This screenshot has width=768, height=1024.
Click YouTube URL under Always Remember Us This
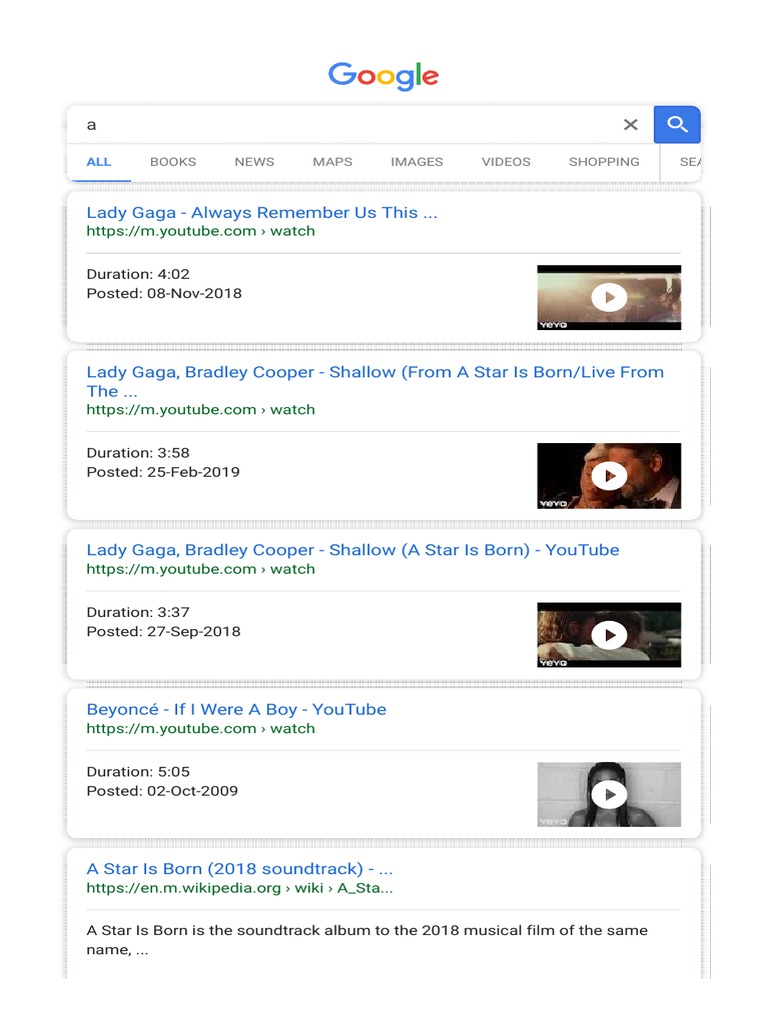click(200, 231)
